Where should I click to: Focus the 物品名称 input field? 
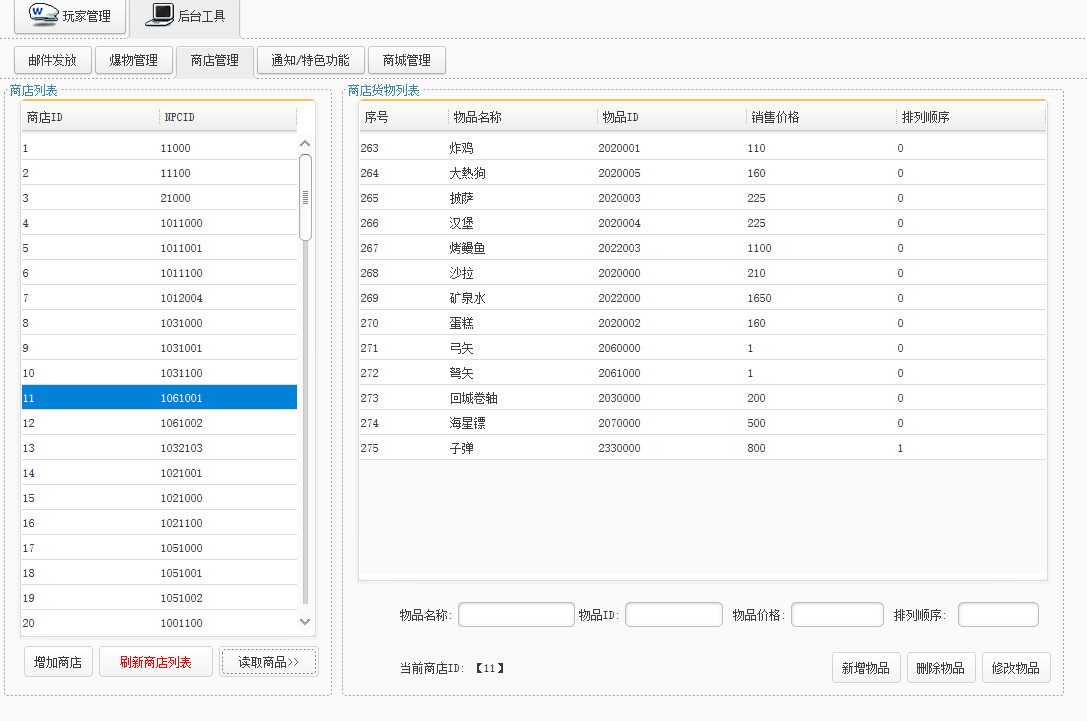coord(516,614)
